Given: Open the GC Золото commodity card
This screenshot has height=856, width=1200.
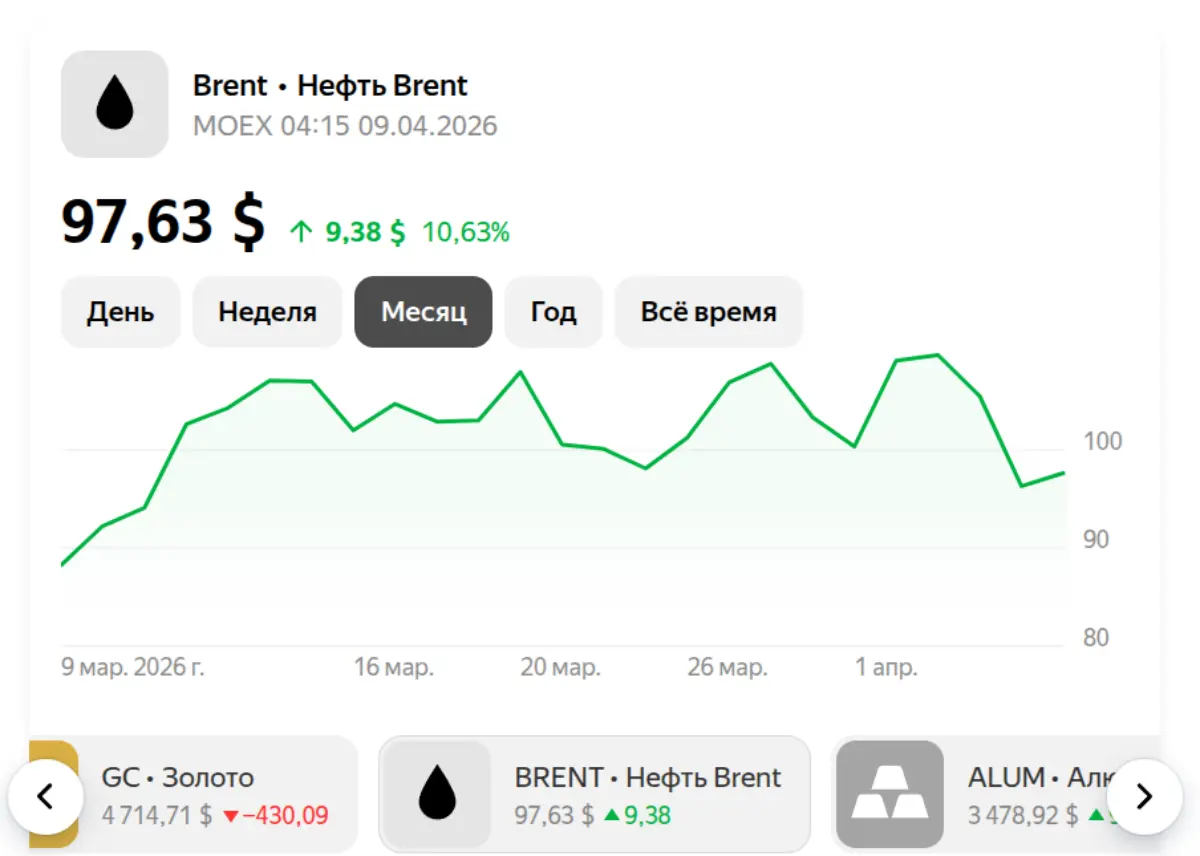Looking at the screenshot, I should click(x=194, y=794).
